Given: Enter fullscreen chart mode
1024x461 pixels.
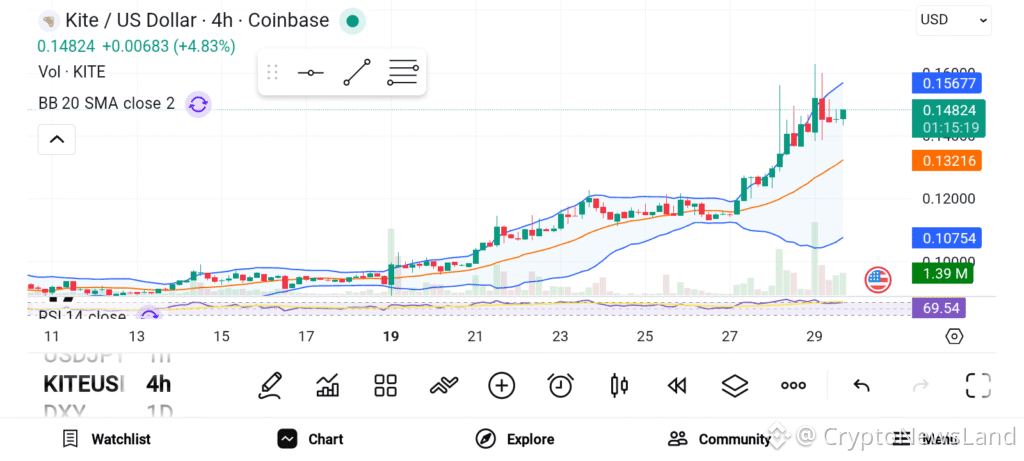Looking at the screenshot, I should (978, 385).
